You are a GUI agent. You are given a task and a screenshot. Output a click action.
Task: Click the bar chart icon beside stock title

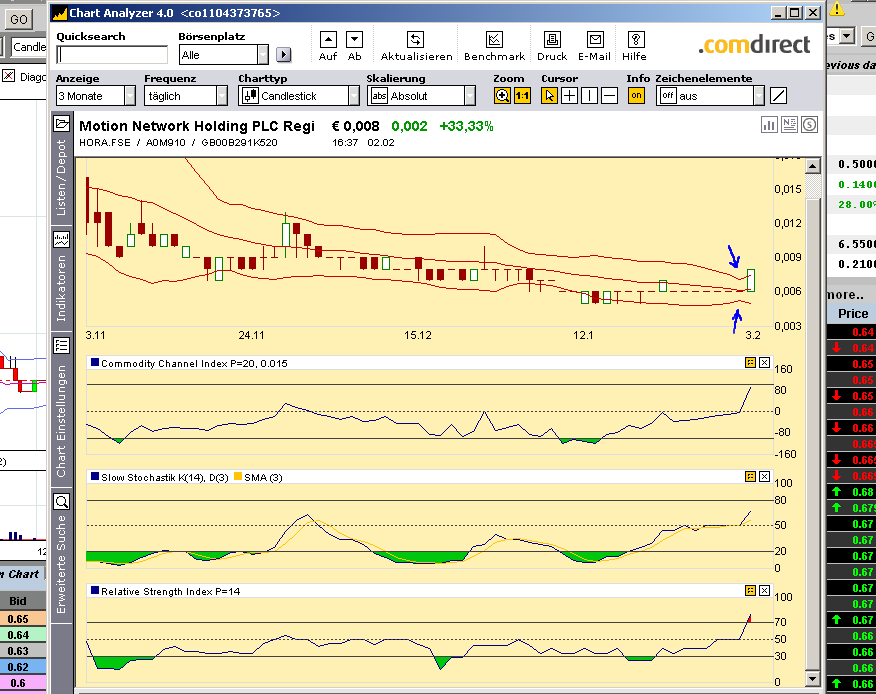tap(769, 125)
